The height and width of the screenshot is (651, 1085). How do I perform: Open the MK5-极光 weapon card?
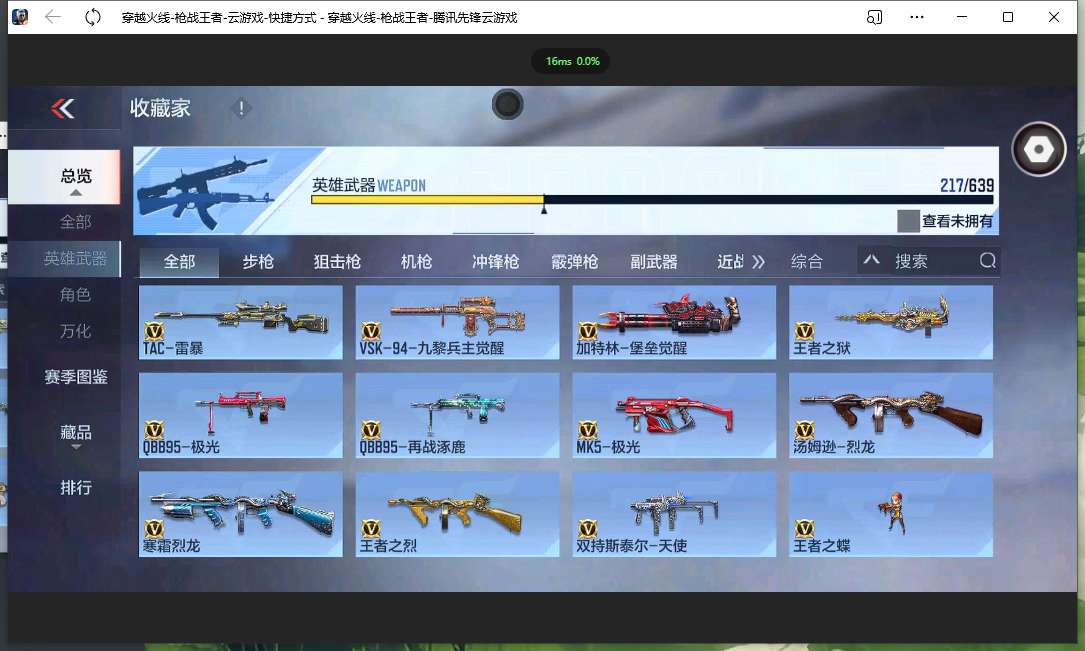tap(674, 415)
